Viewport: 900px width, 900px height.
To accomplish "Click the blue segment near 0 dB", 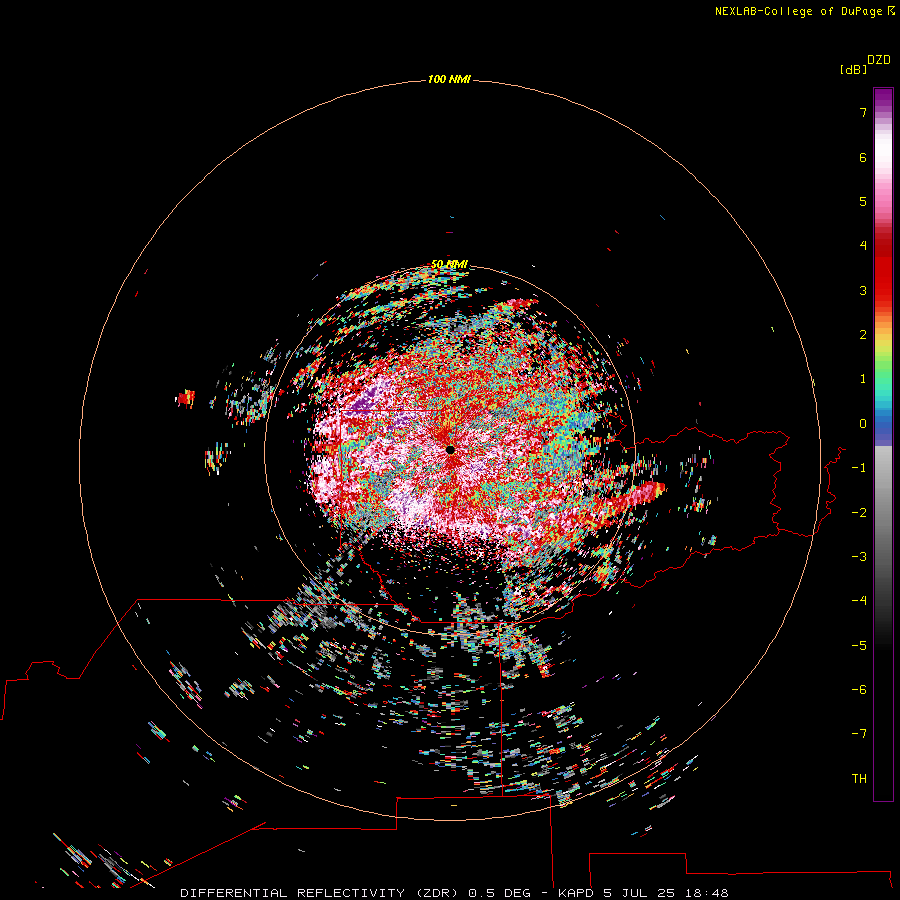I will (883, 425).
